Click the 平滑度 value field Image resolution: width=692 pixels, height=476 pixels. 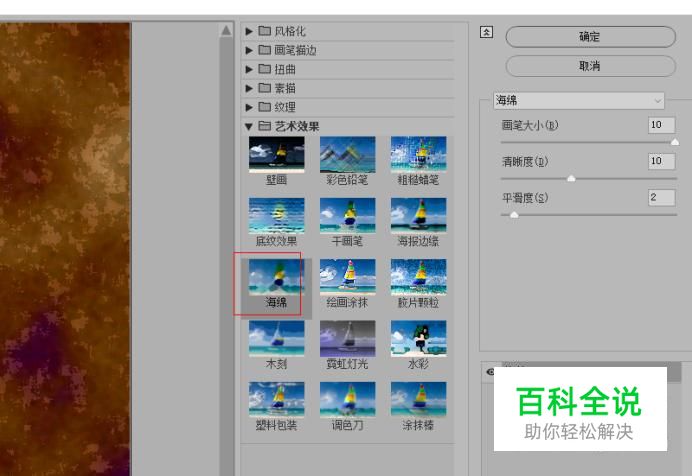[661, 198]
